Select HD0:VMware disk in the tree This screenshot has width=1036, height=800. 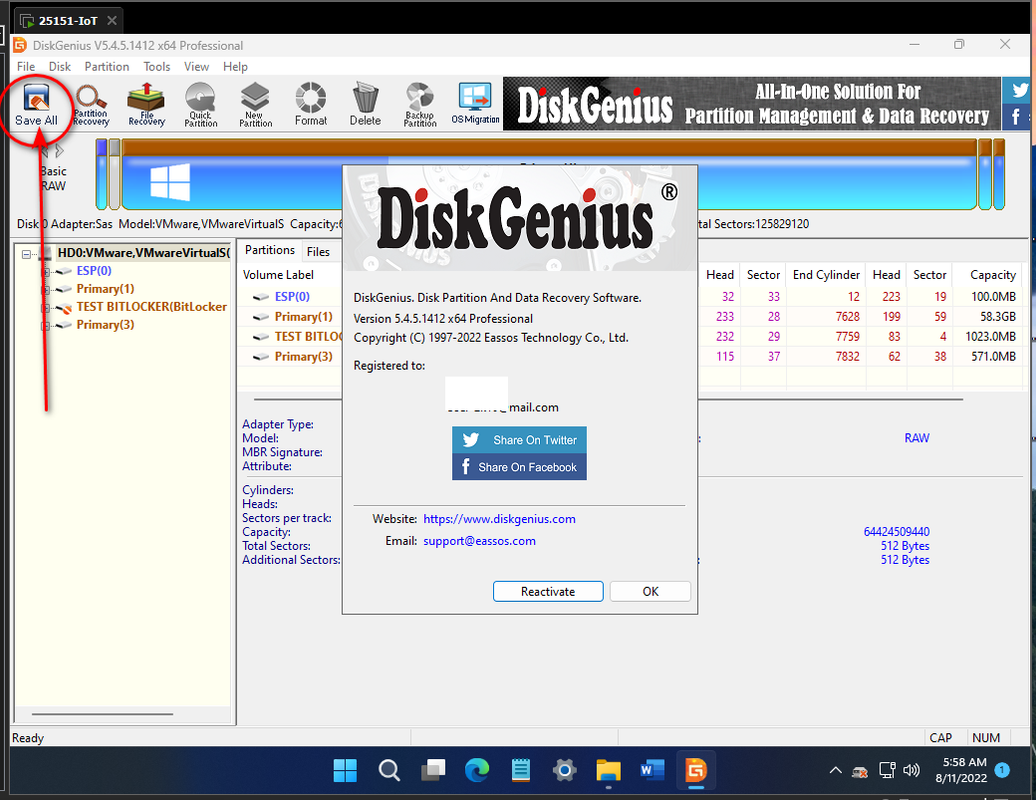(143, 253)
